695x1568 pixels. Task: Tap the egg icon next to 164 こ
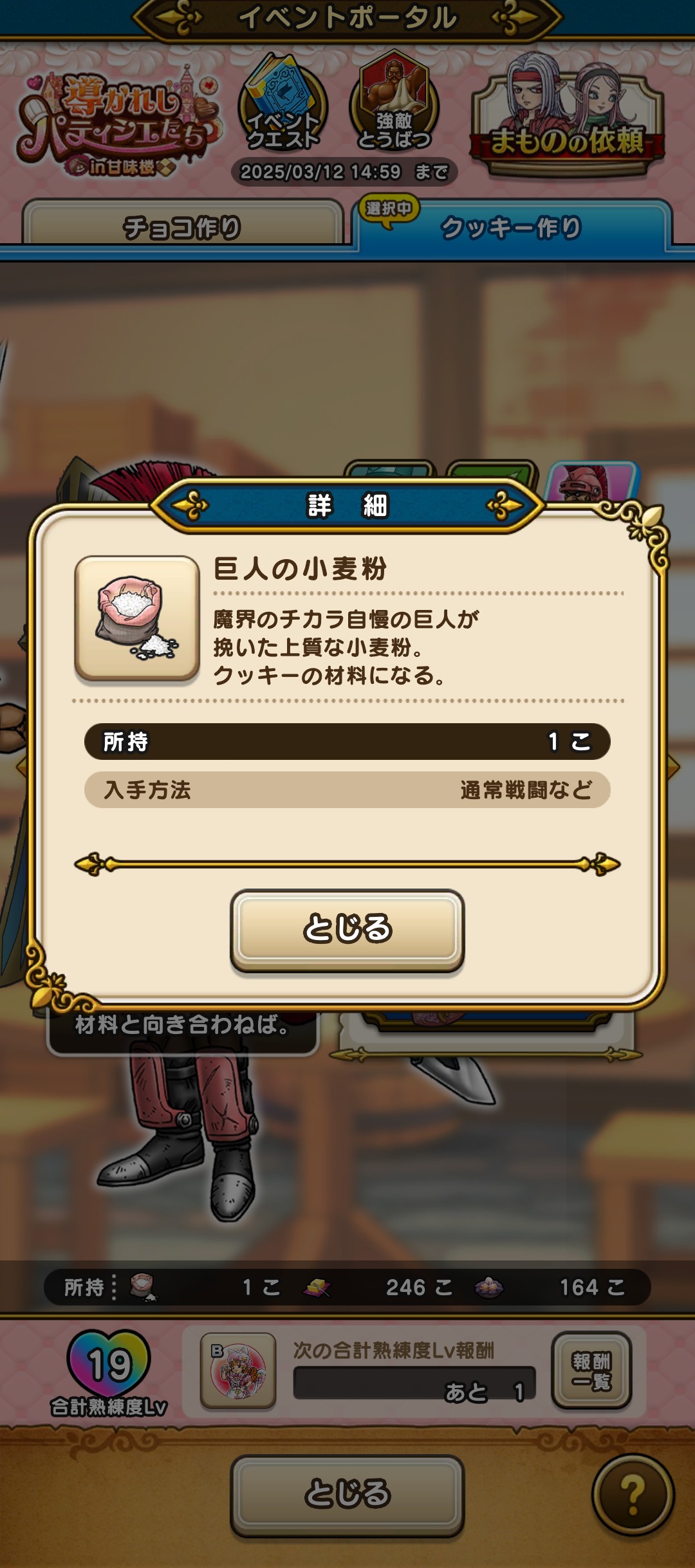point(489,1287)
